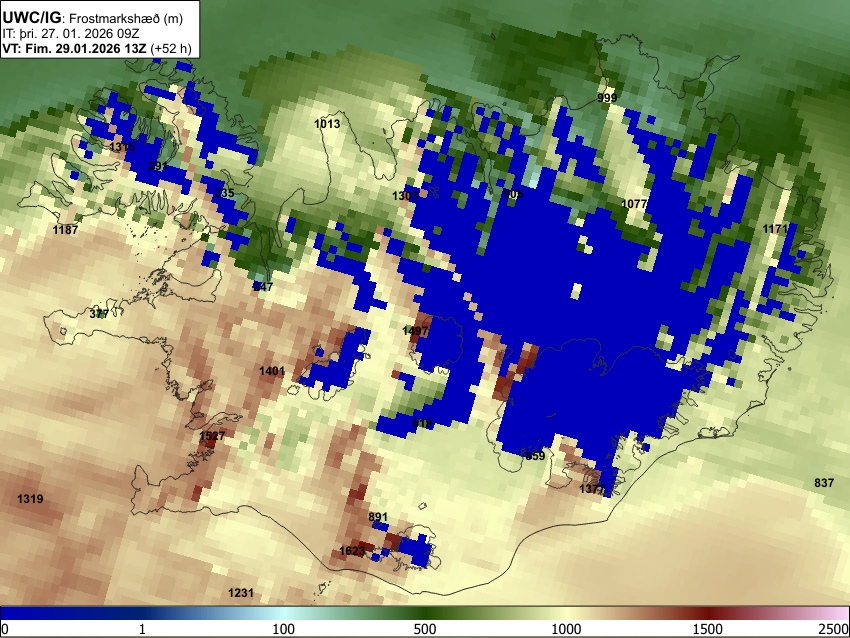Click the 1231 value south of Iceland

coord(241,593)
